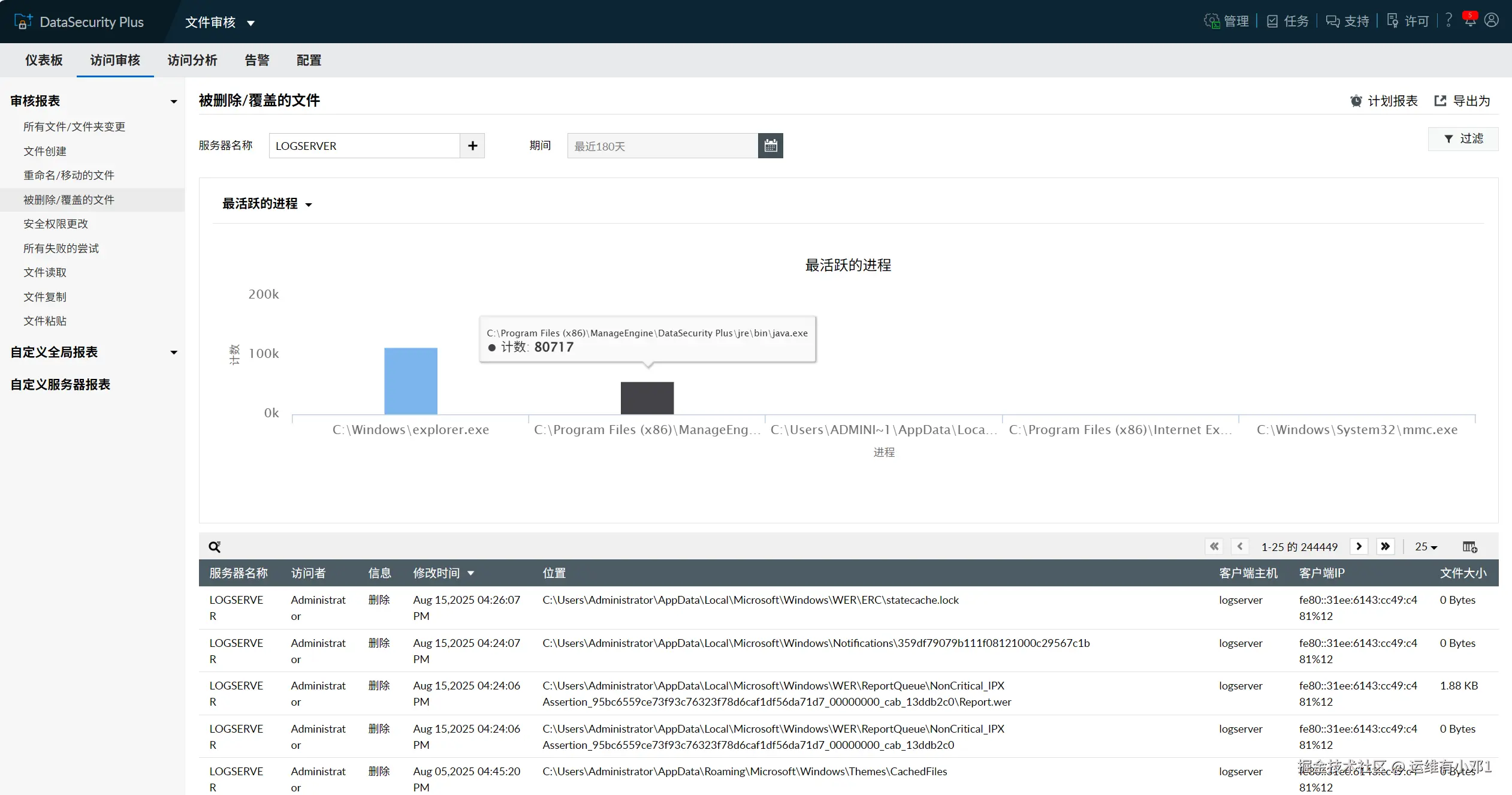This screenshot has width=1512, height=795.
Task: Click the help question mark icon
Action: point(1448,20)
